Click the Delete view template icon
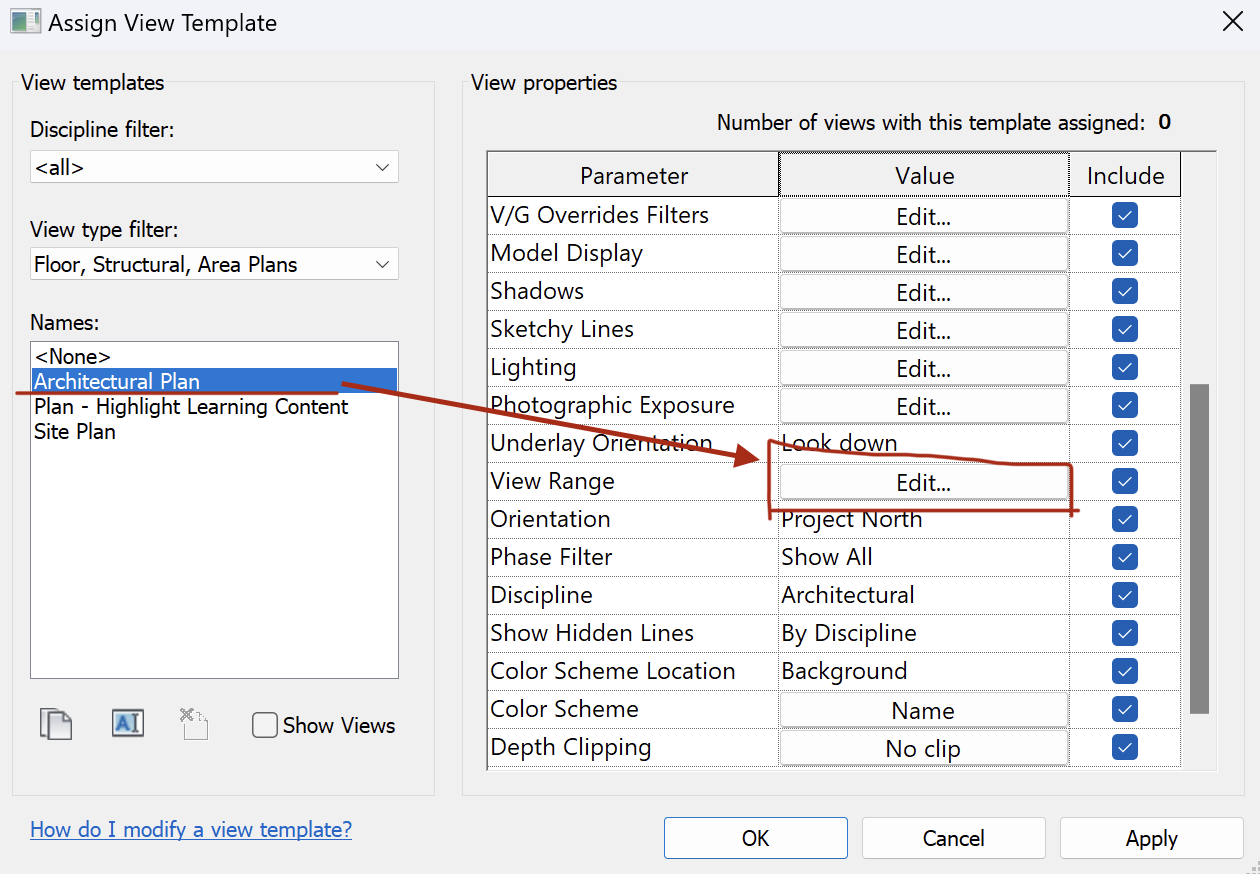Image resolution: width=1260 pixels, height=874 pixels. [x=194, y=724]
